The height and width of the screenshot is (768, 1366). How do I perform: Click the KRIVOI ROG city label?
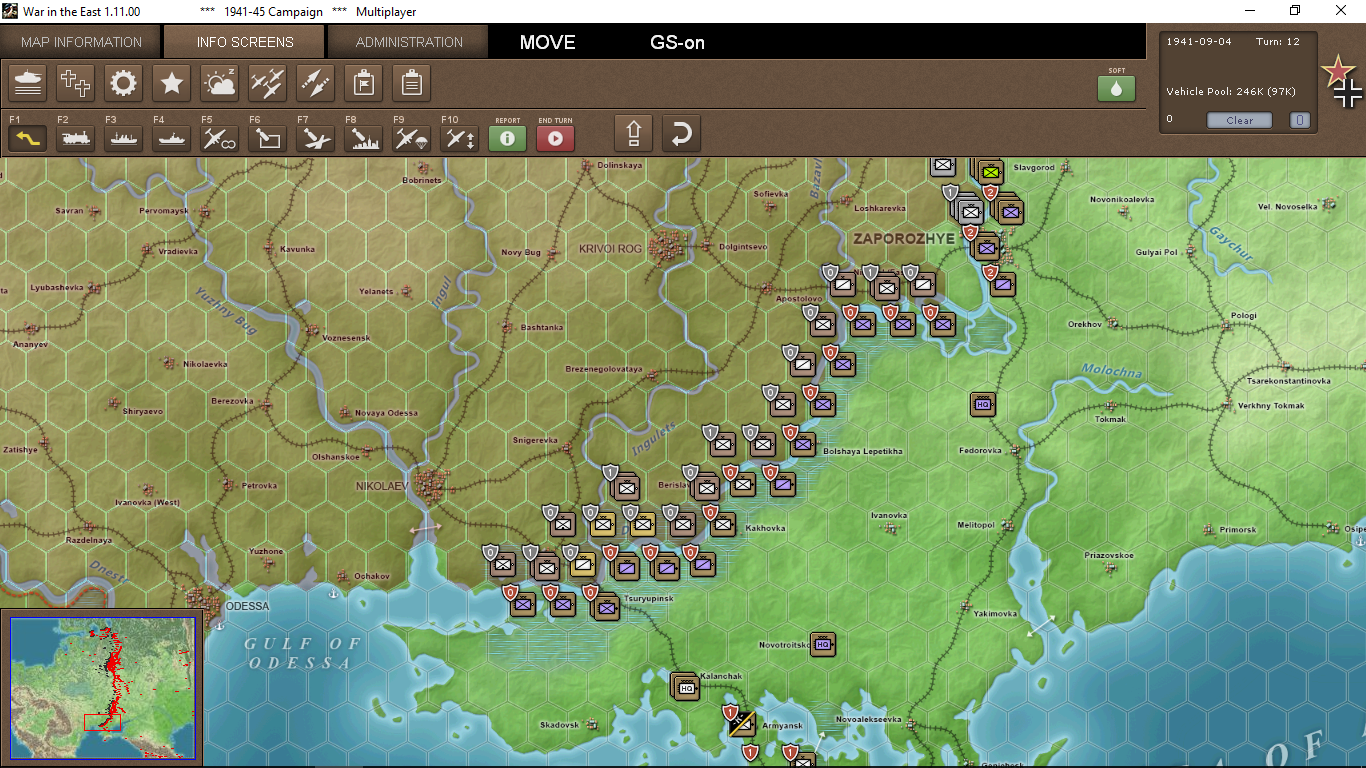[x=610, y=249]
